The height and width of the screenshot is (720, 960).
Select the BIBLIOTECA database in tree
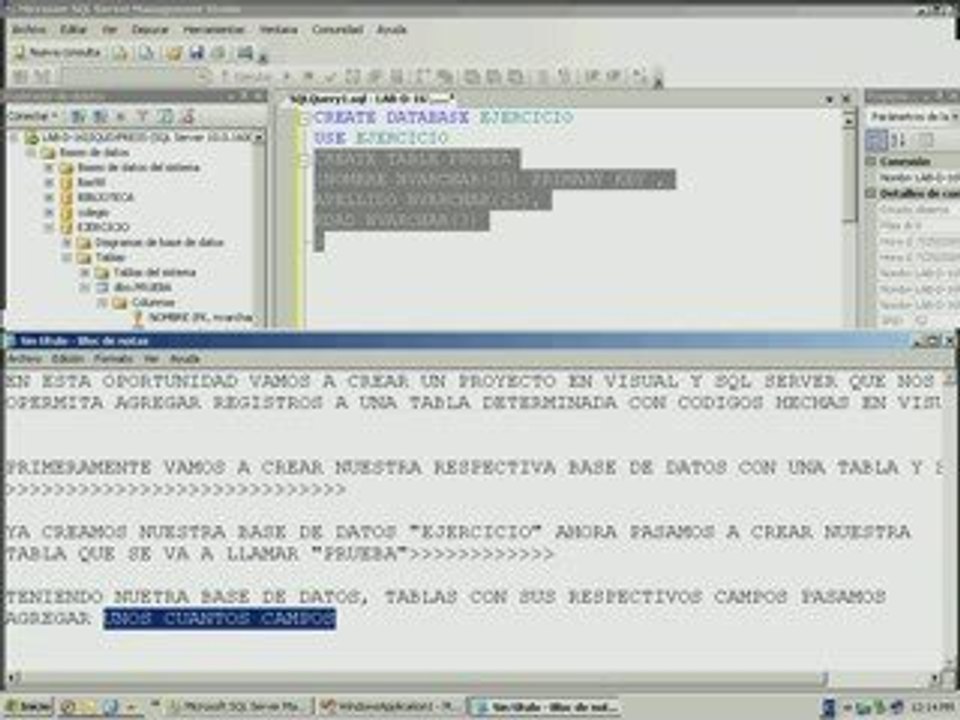coord(105,197)
